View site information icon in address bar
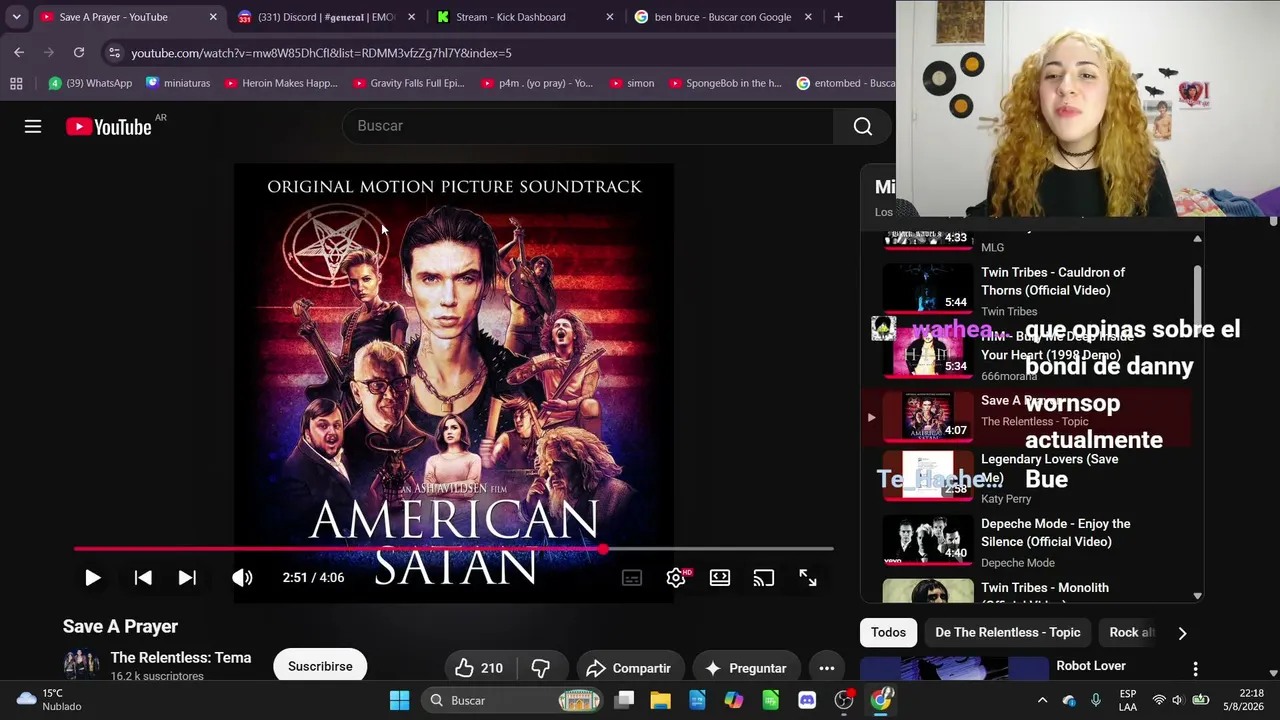 [114, 53]
